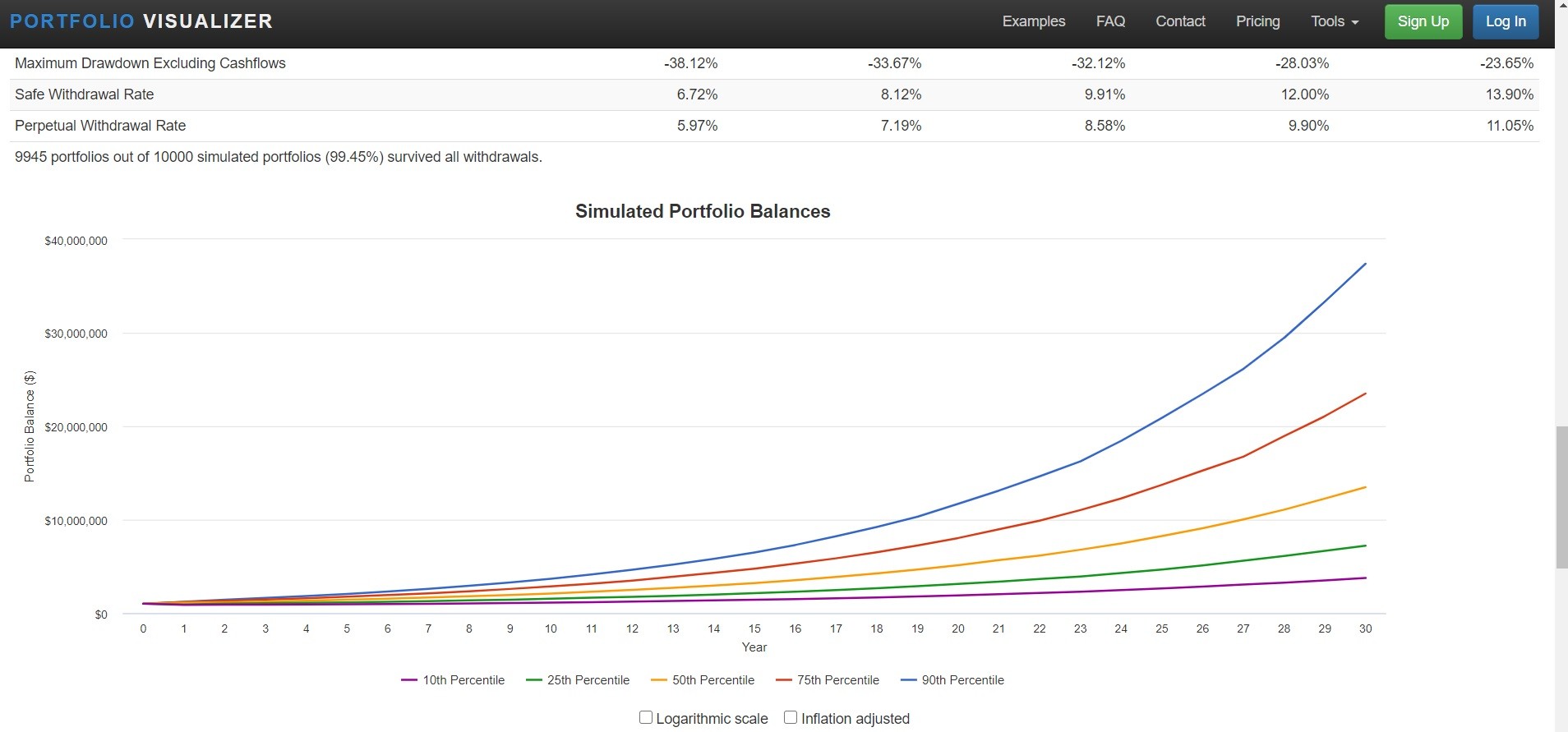Image resolution: width=1568 pixels, height=732 pixels.
Task: Click the blue Log In button
Action: point(1505,21)
